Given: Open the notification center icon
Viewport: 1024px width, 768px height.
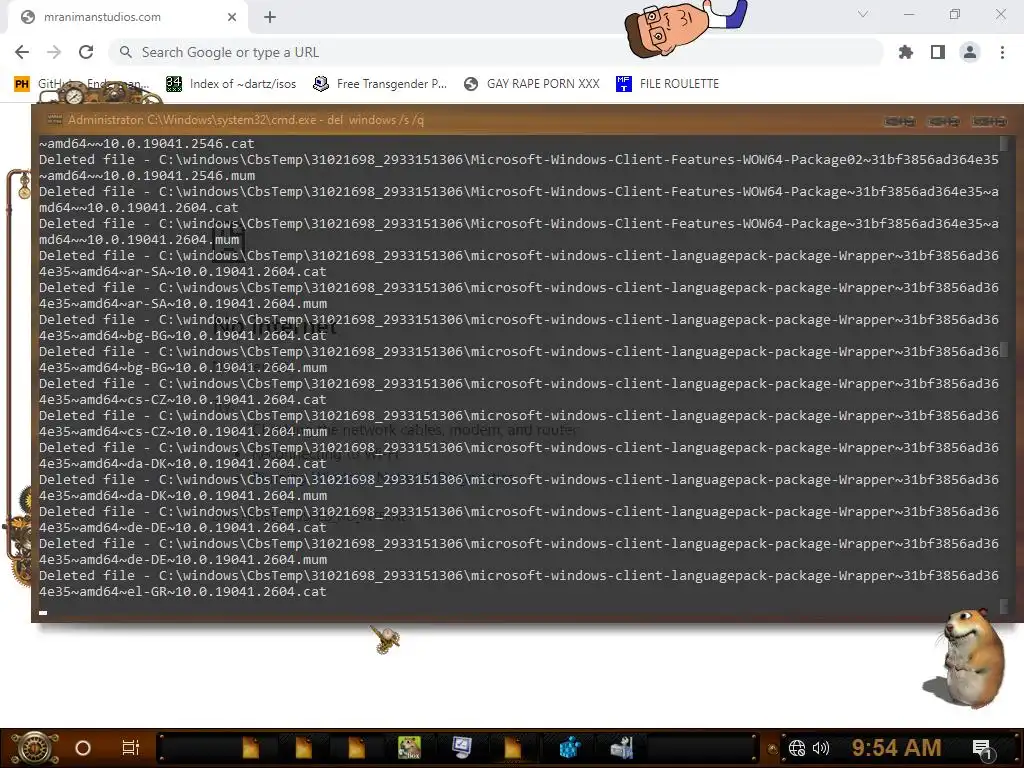Looking at the screenshot, I should pyautogui.click(x=982, y=750).
